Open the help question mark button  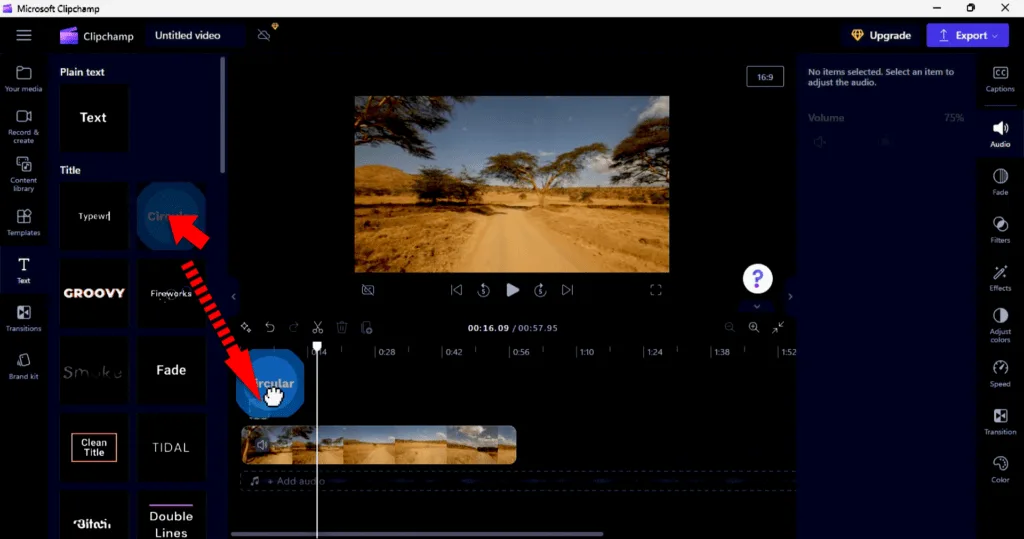pyautogui.click(x=758, y=279)
